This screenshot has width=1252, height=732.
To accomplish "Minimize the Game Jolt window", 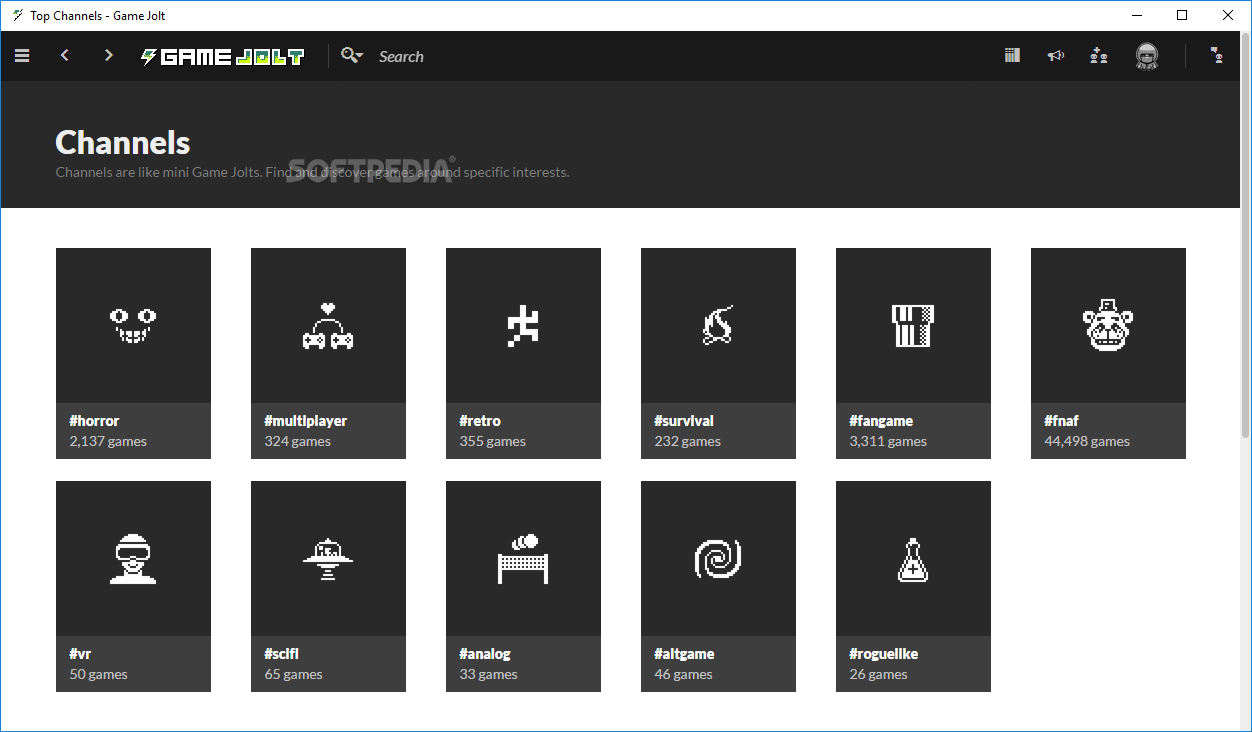I will point(1136,15).
